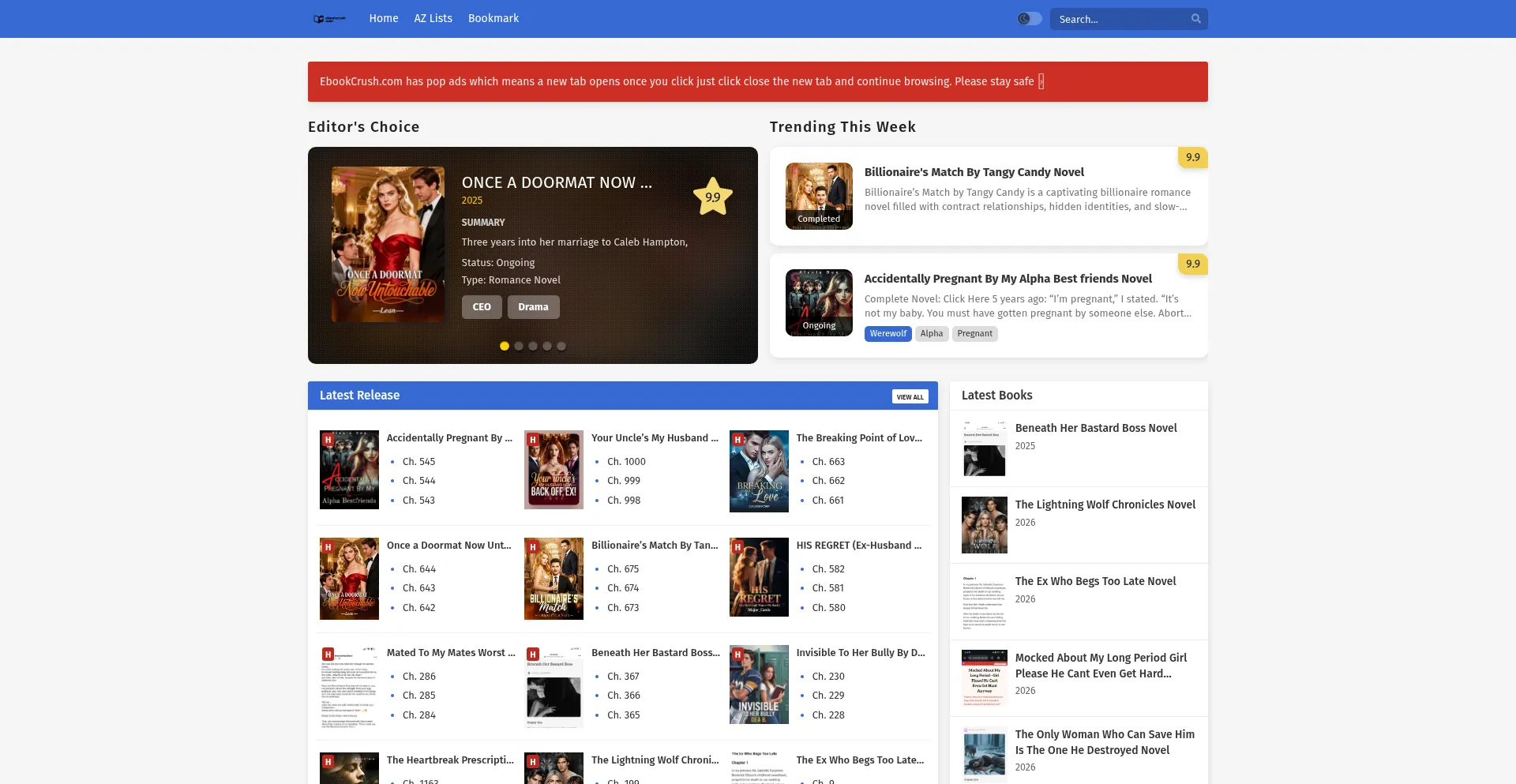
Task: Click VIEW ALL in Latest Release
Action: click(x=910, y=396)
